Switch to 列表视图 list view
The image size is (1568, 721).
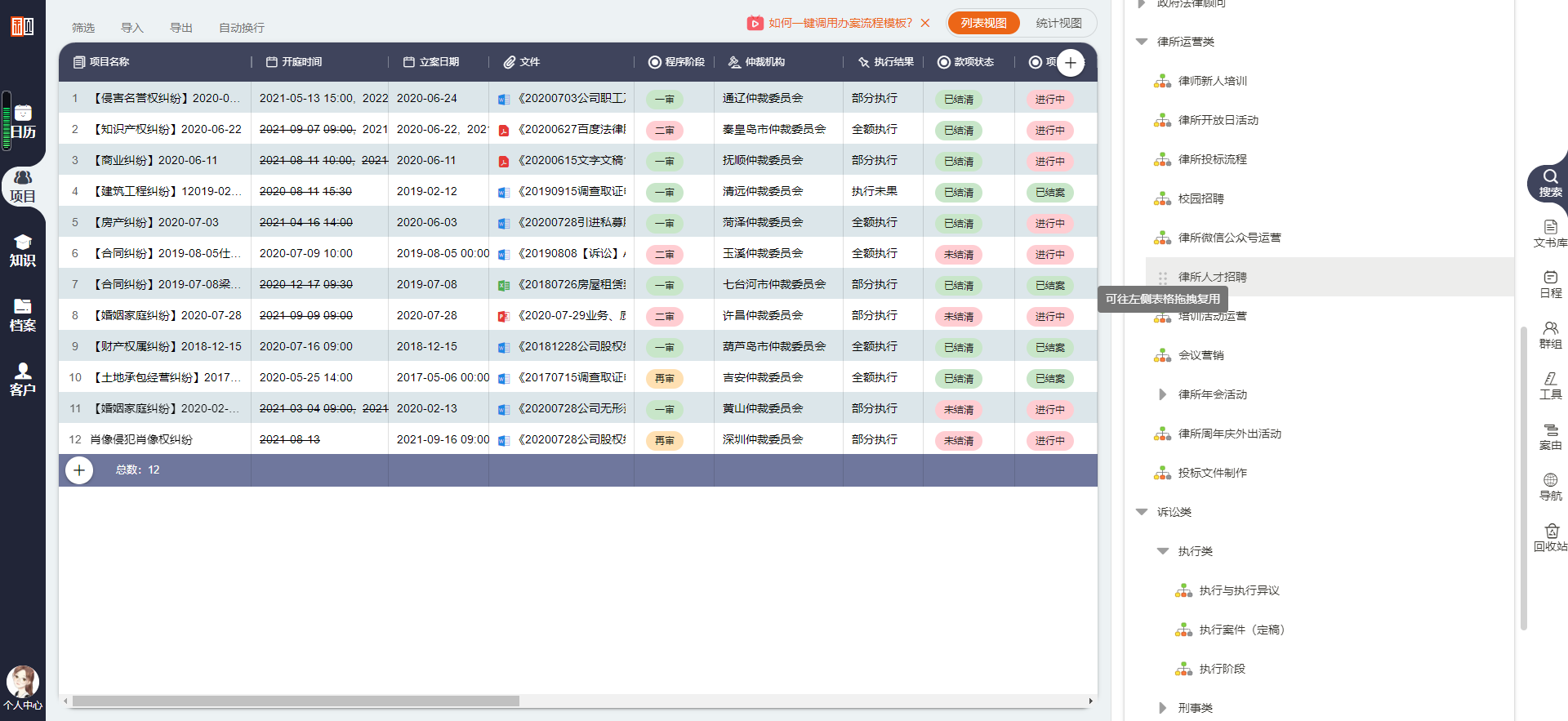pyautogui.click(x=983, y=23)
